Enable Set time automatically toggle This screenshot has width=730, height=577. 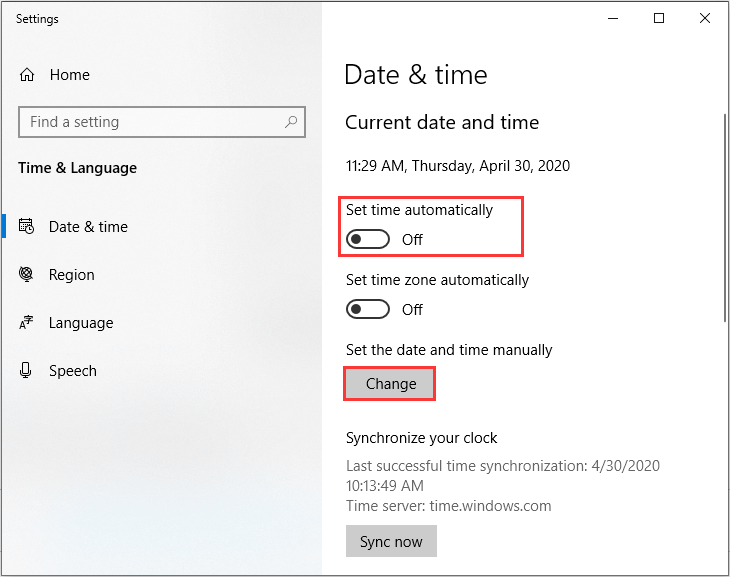coord(367,240)
